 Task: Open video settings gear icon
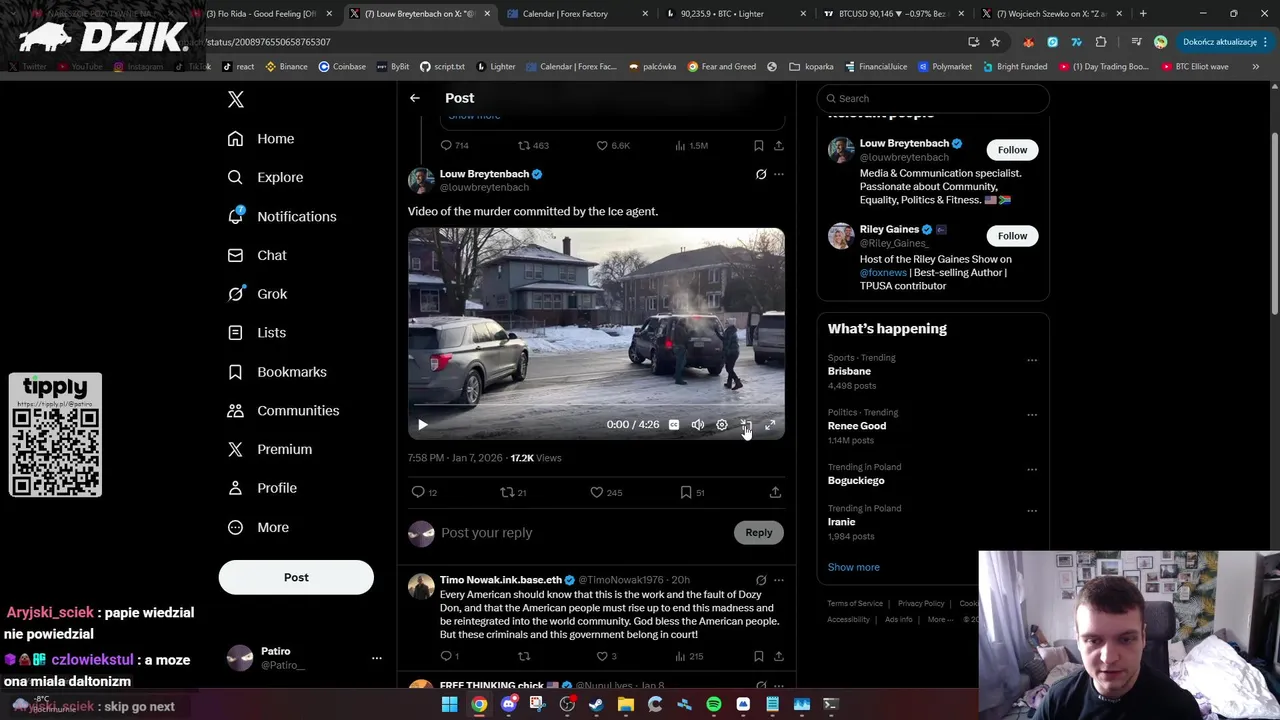click(722, 425)
